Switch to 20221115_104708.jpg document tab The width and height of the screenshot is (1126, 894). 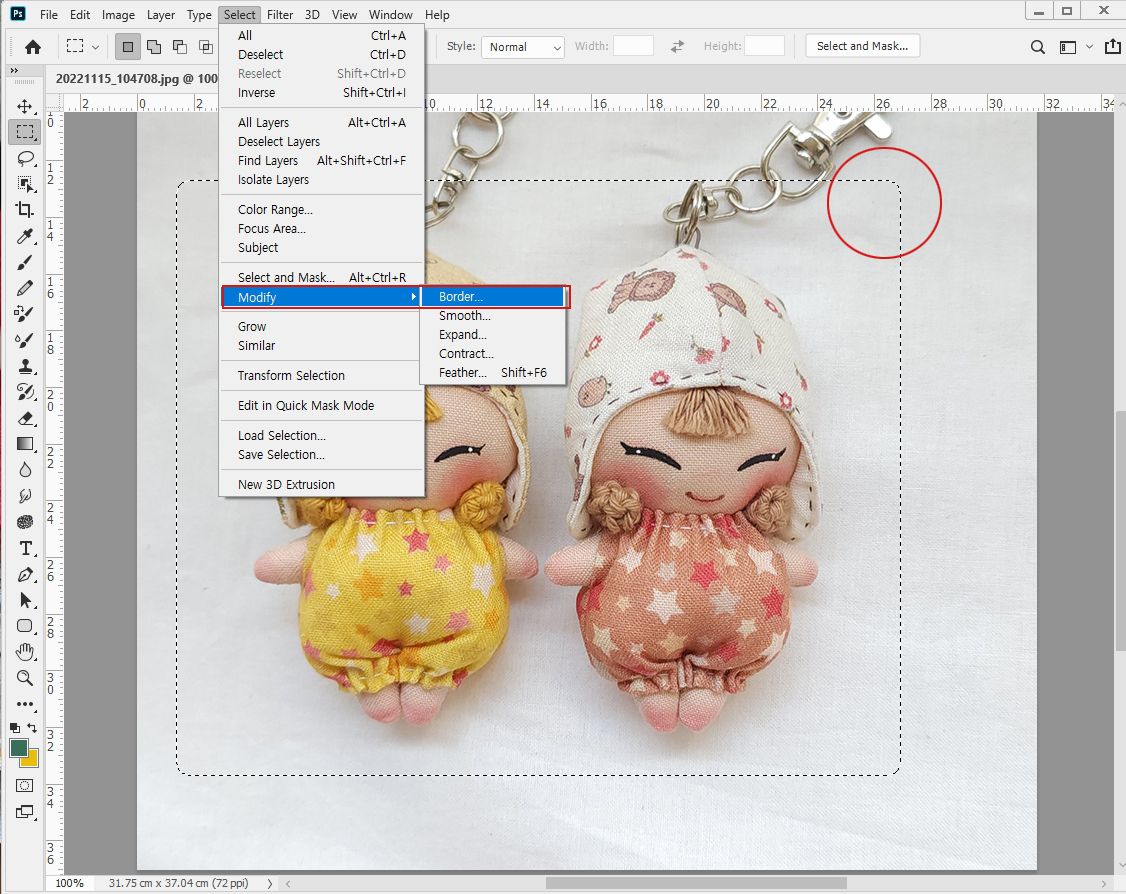(x=136, y=78)
